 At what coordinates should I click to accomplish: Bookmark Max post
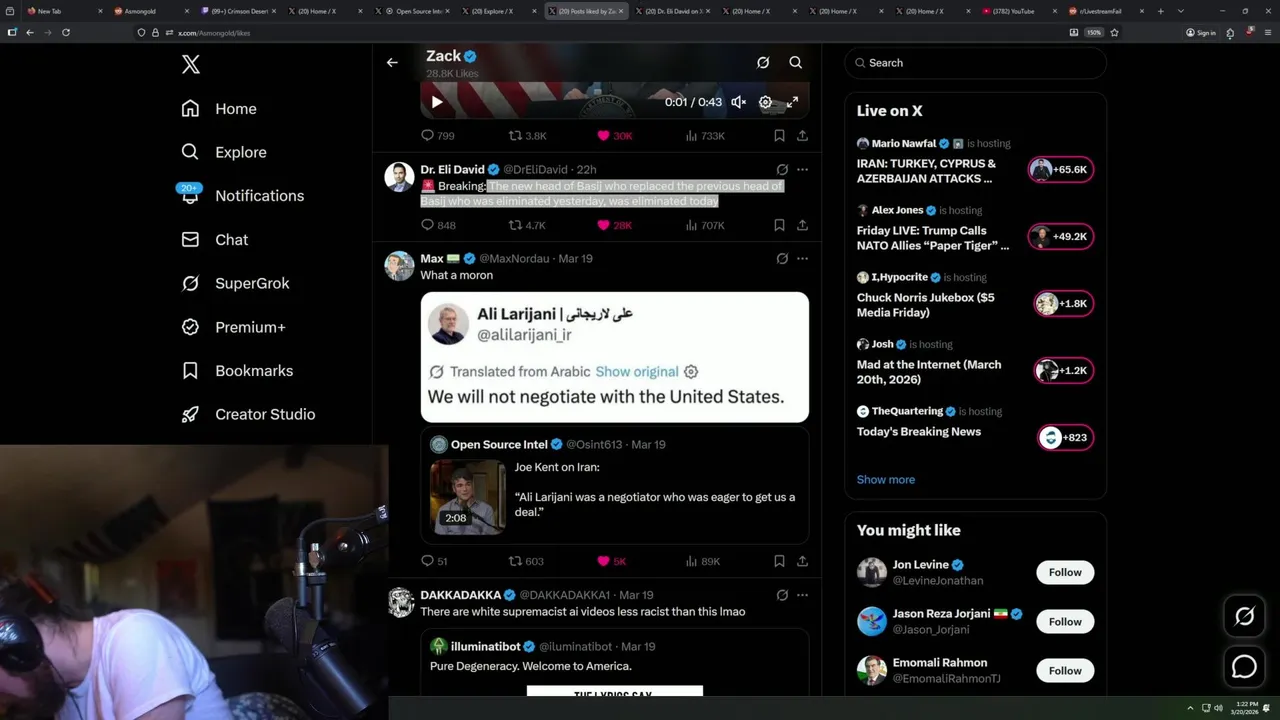[779, 561]
